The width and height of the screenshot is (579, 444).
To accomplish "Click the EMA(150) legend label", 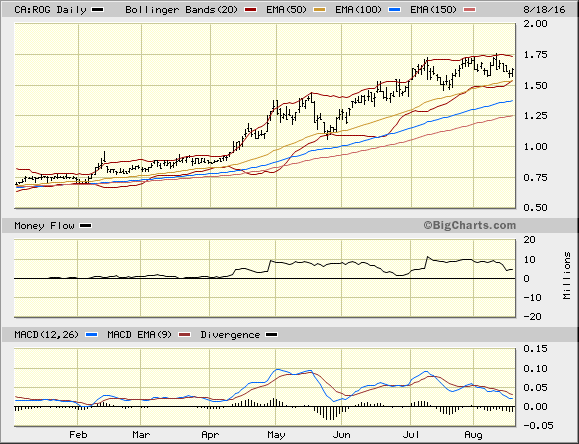I will (434, 10).
